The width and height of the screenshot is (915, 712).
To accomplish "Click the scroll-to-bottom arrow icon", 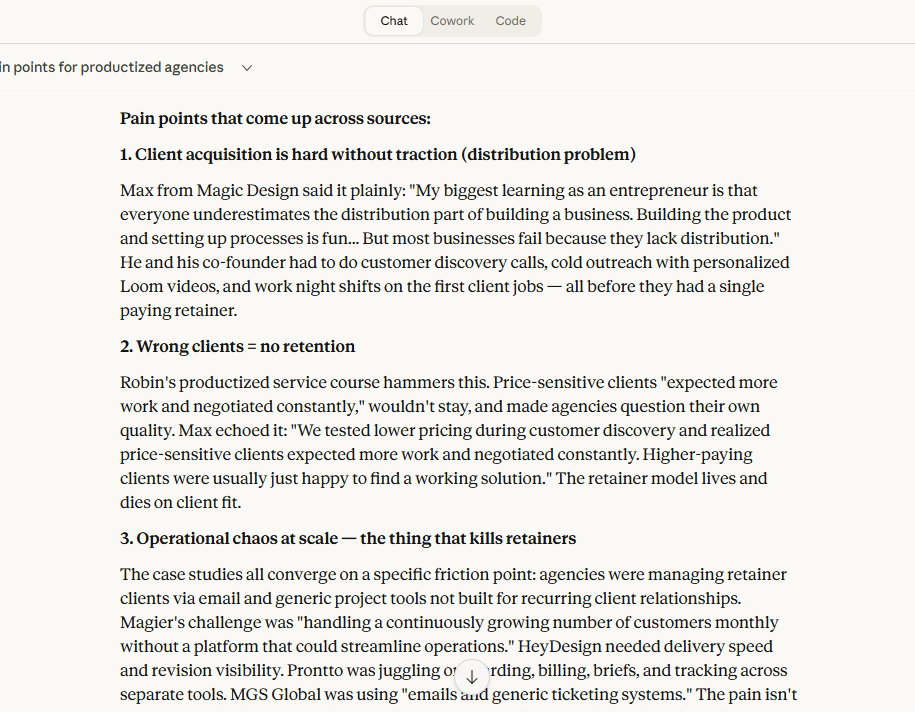I will tap(471, 677).
